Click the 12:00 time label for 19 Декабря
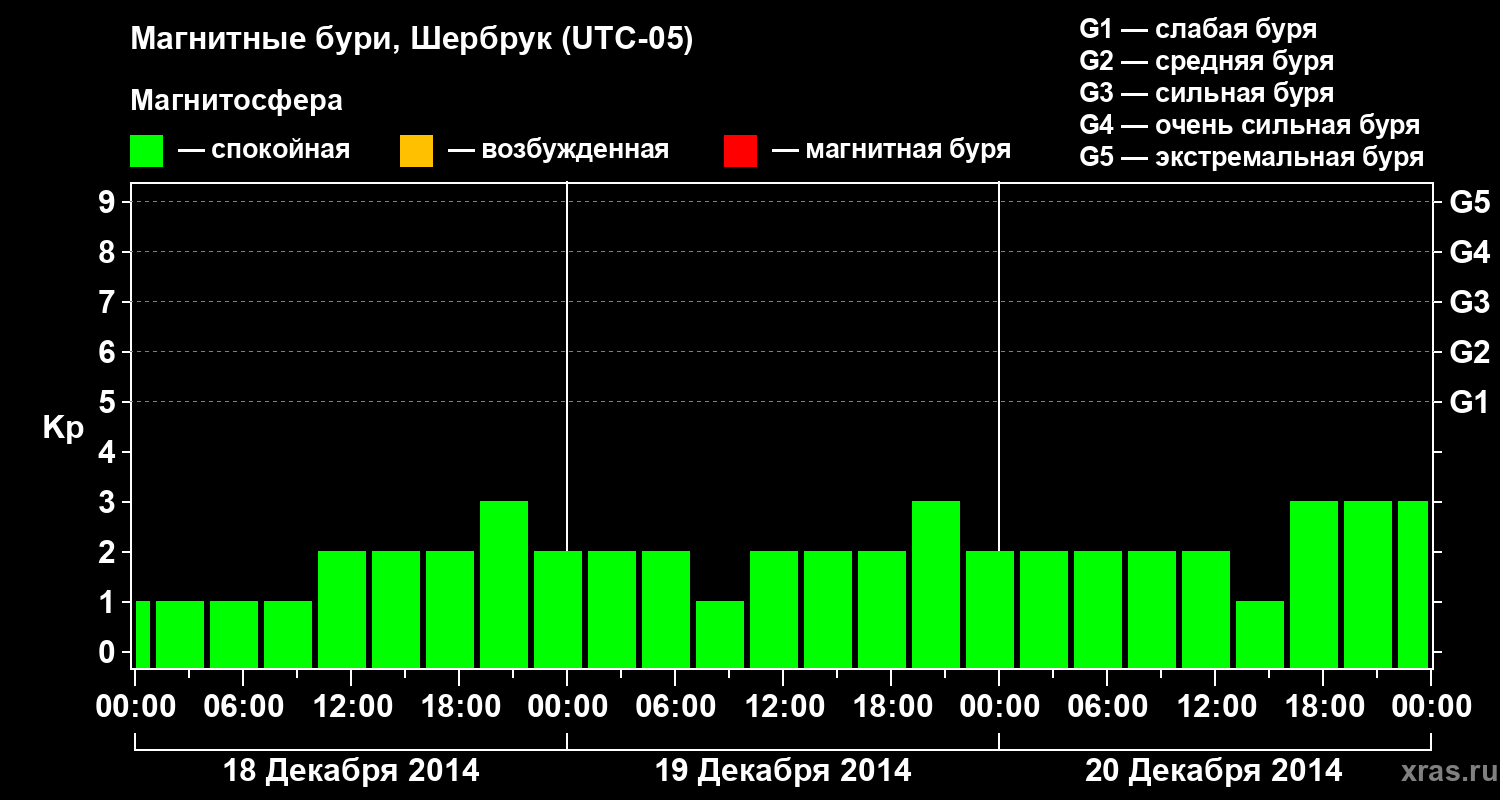The image size is (1500, 800). coord(783,707)
